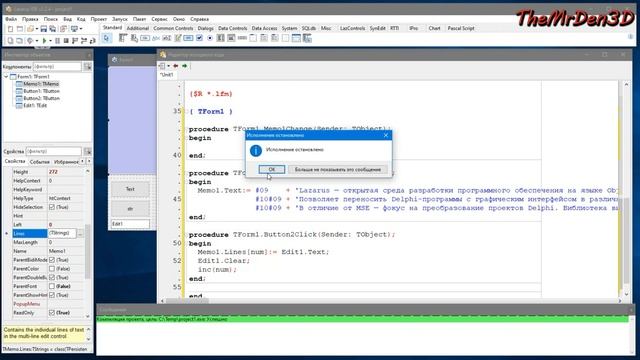Click the Save All icon
The width and height of the screenshot is (640, 360).
(53, 29)
